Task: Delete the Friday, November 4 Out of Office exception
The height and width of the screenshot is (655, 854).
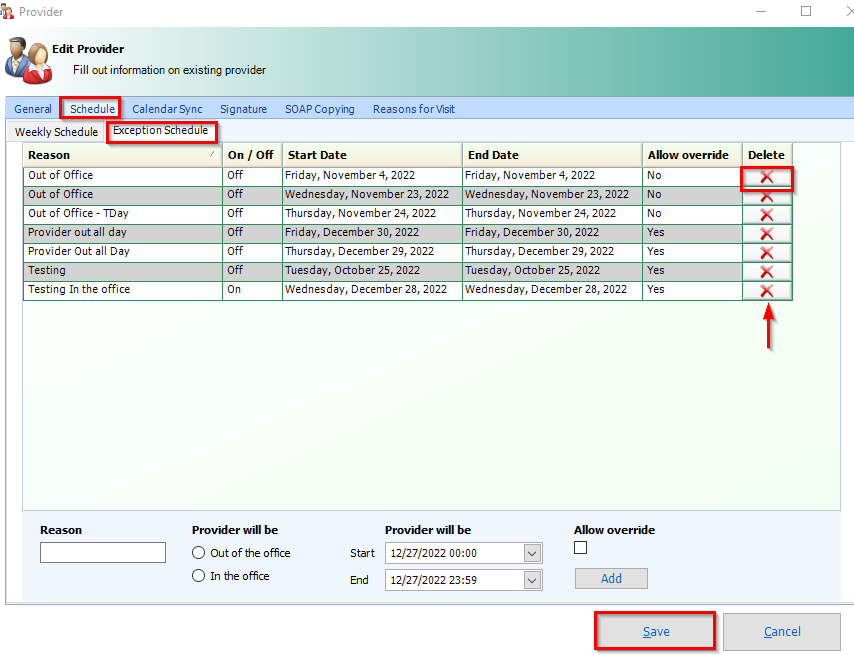Action: (767, 177)
